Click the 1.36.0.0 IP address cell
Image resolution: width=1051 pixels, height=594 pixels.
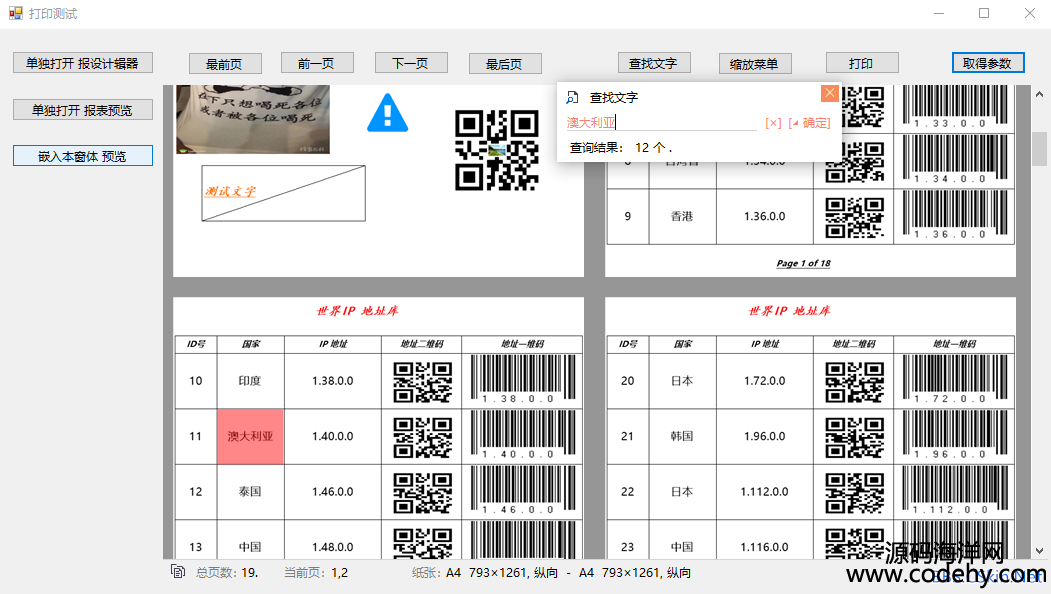pyautogui.click(x=765, y=217)
